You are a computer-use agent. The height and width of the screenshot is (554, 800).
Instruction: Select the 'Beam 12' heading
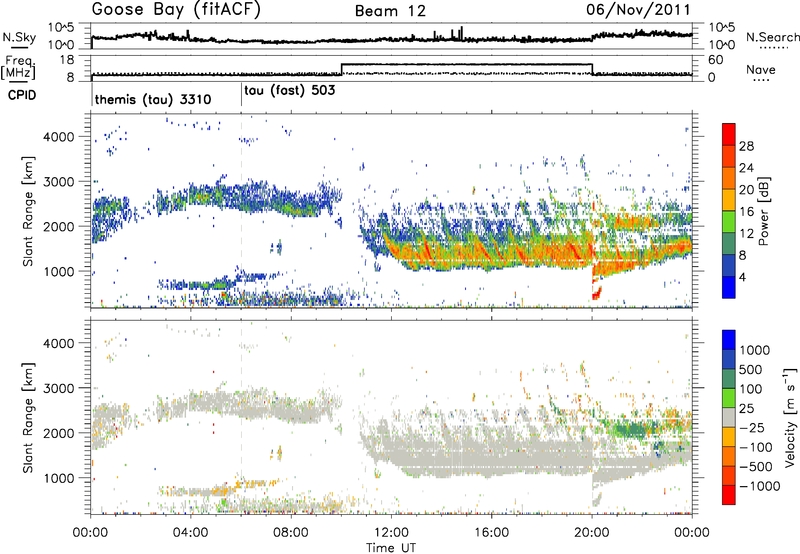tap(390, 11)
